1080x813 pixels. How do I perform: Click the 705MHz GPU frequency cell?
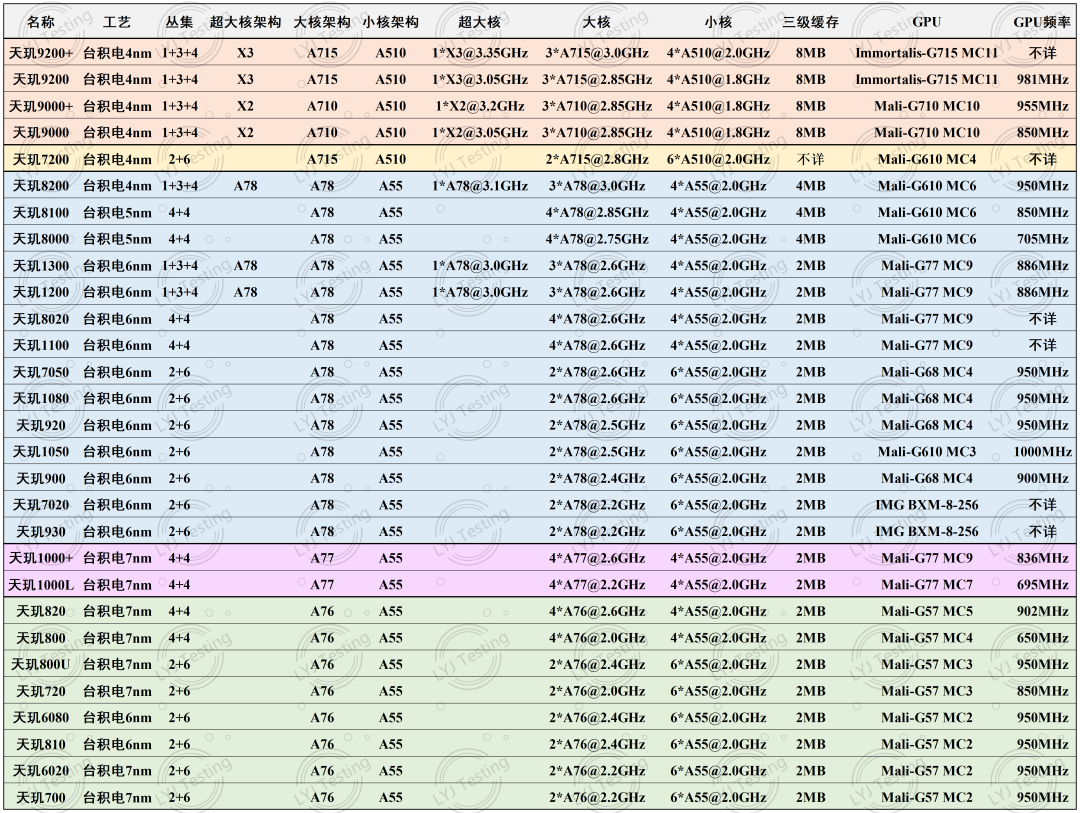(x=1042, y=239)
